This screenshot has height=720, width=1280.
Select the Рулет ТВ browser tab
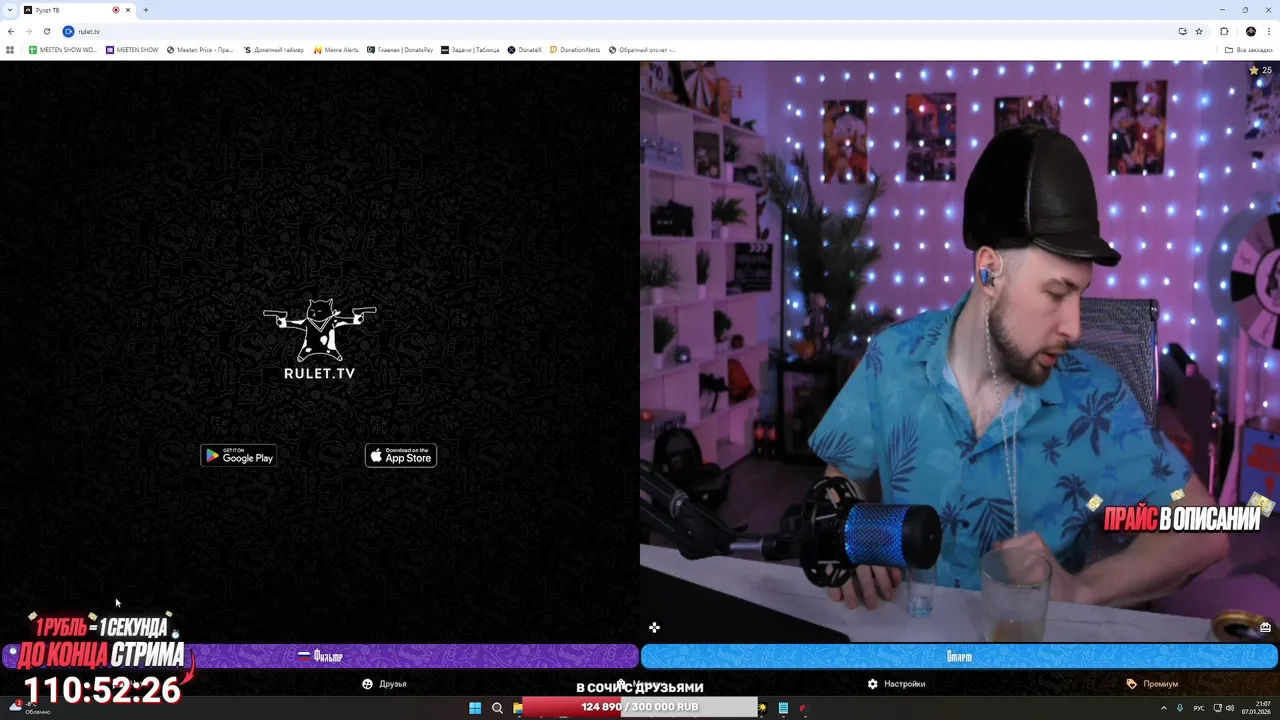pyautogui.click(x=78, y=10)
